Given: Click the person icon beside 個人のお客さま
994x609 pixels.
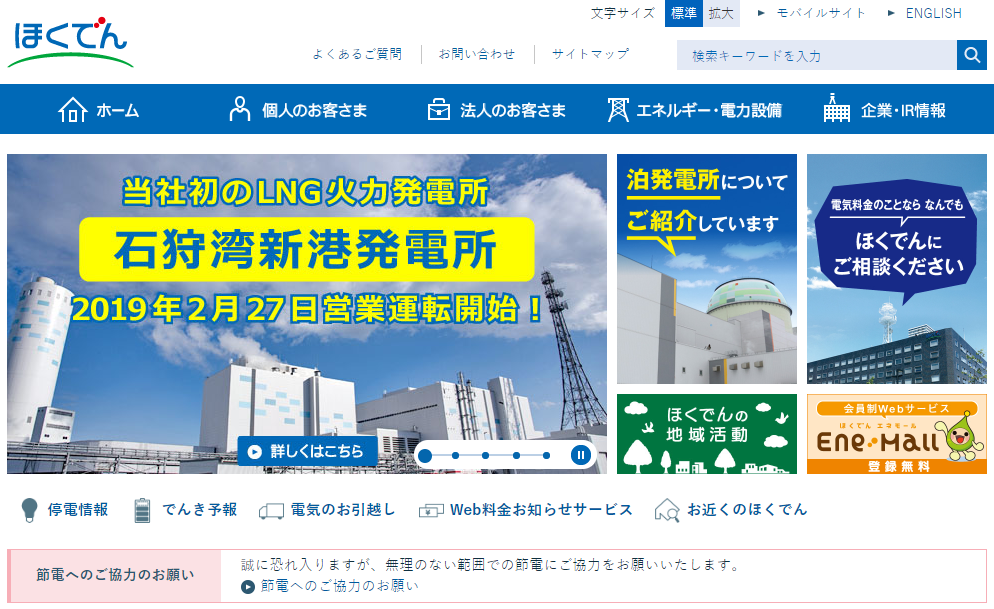Looking at the screenshot, I should [240, 109].
